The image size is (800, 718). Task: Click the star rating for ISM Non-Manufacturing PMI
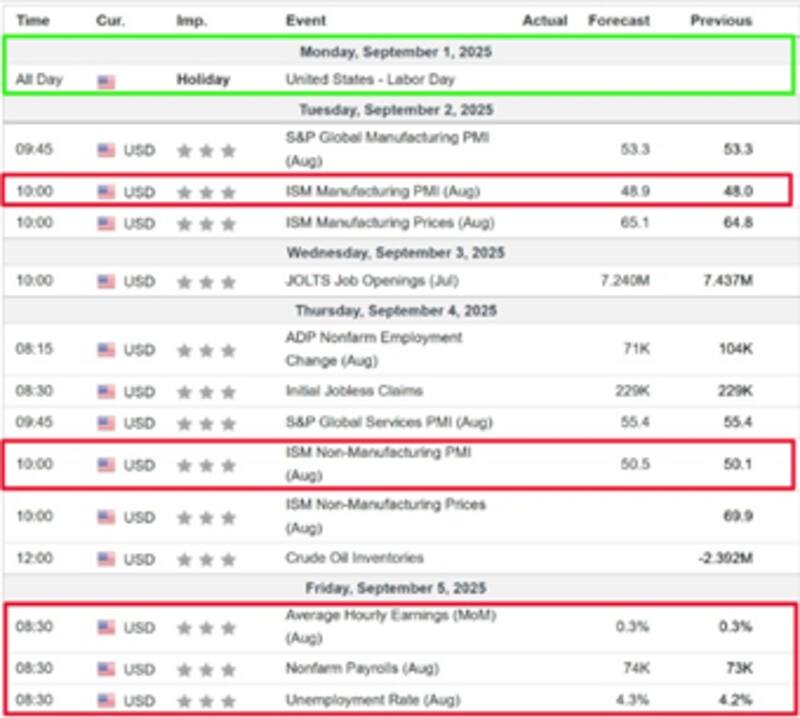click(x=206, y=465)
